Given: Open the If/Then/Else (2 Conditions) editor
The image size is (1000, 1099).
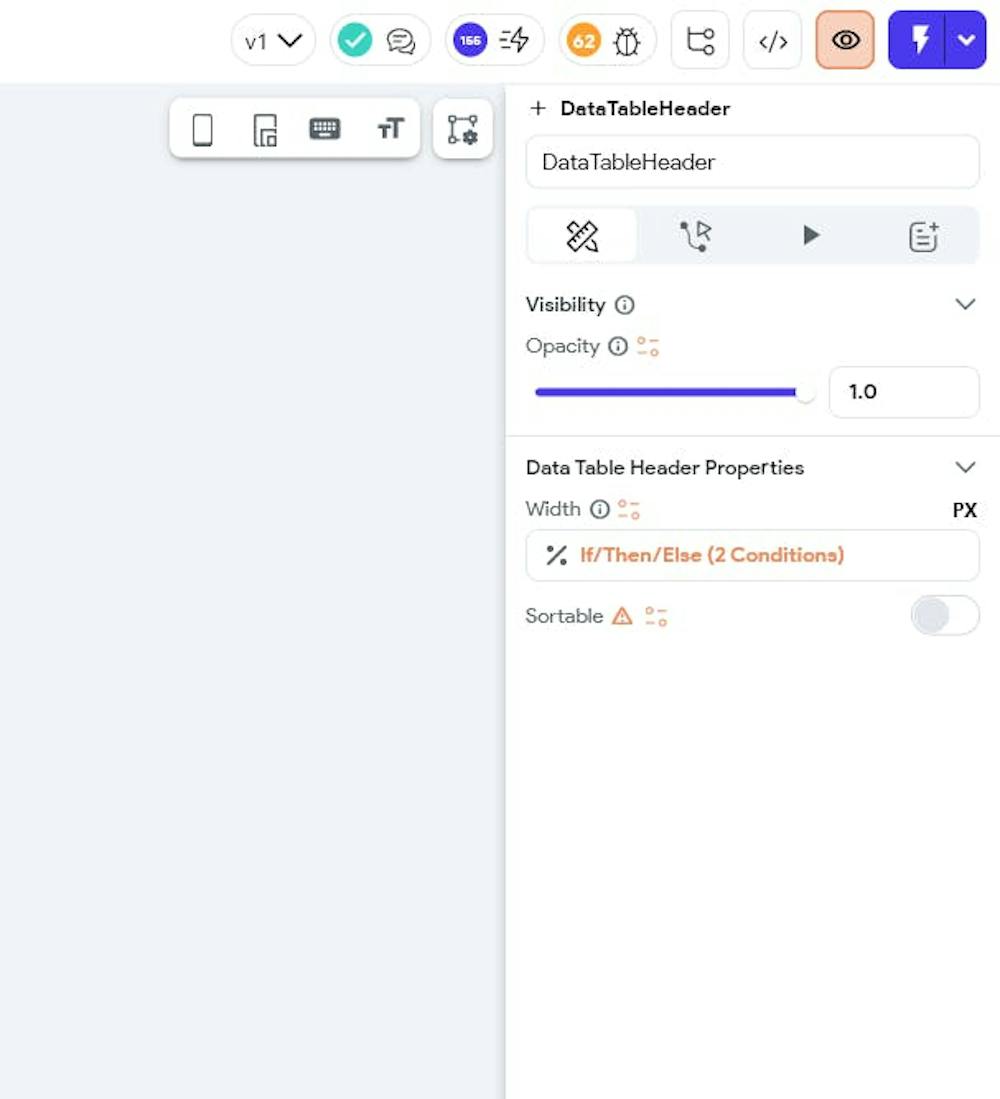Looking at the screenshot, I should coord(752,555).
